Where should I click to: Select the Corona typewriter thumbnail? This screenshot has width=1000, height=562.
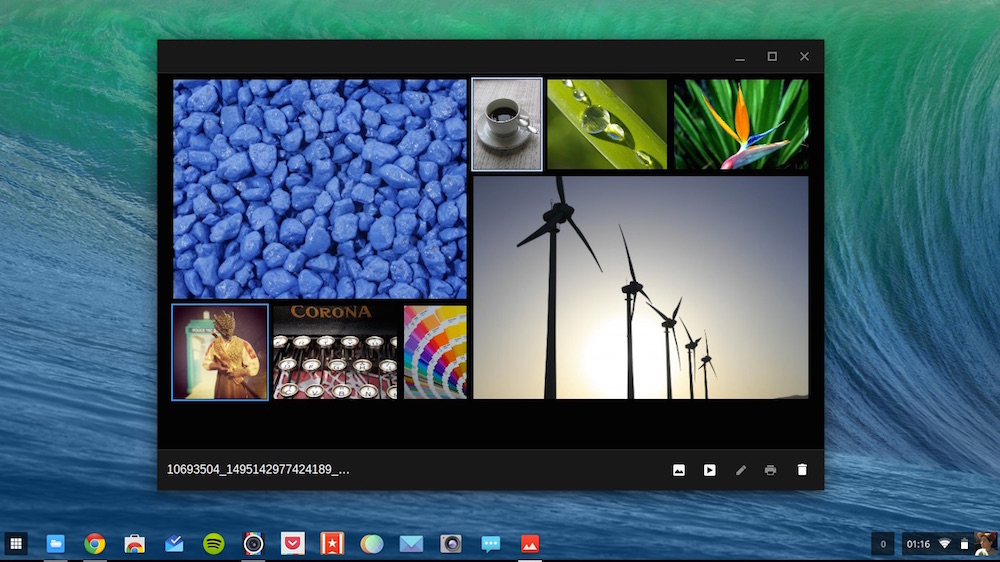pos(335,352)
